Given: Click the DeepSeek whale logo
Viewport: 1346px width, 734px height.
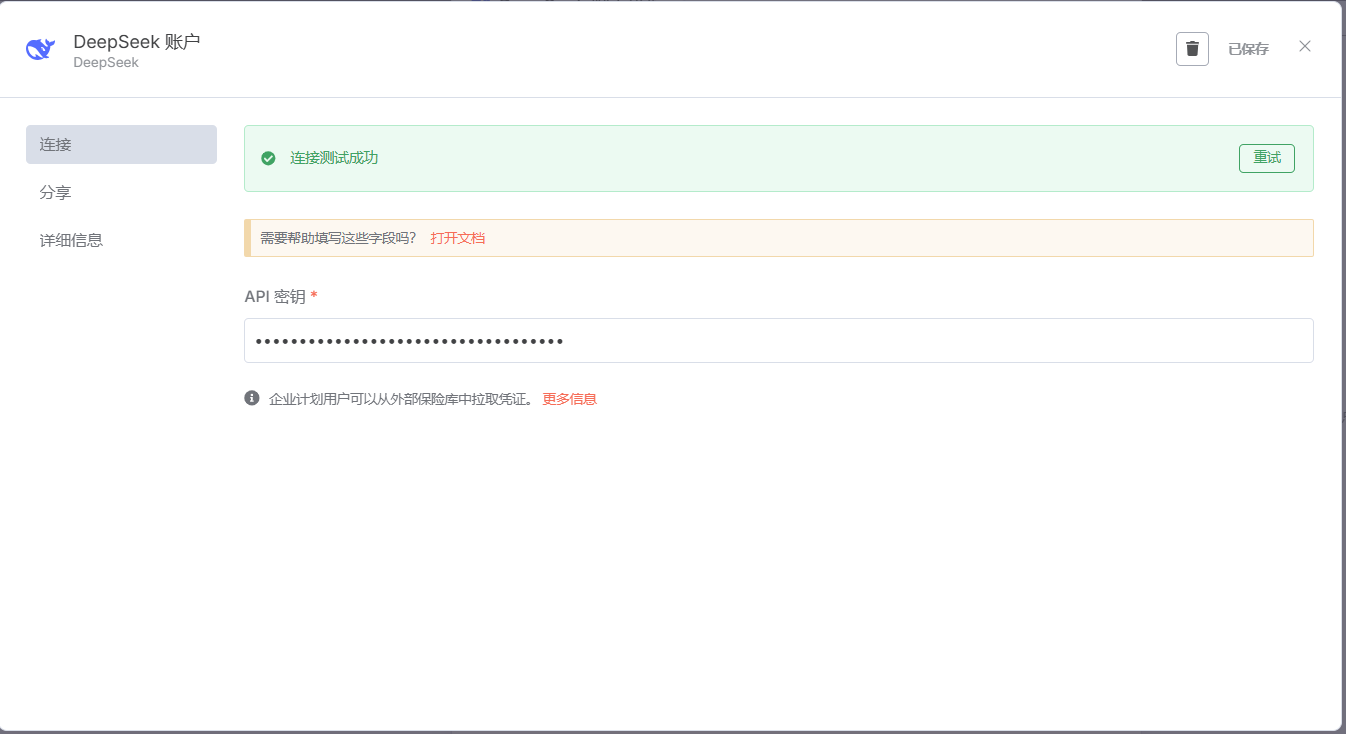Looking at the screenshot, I should [41, 49].
